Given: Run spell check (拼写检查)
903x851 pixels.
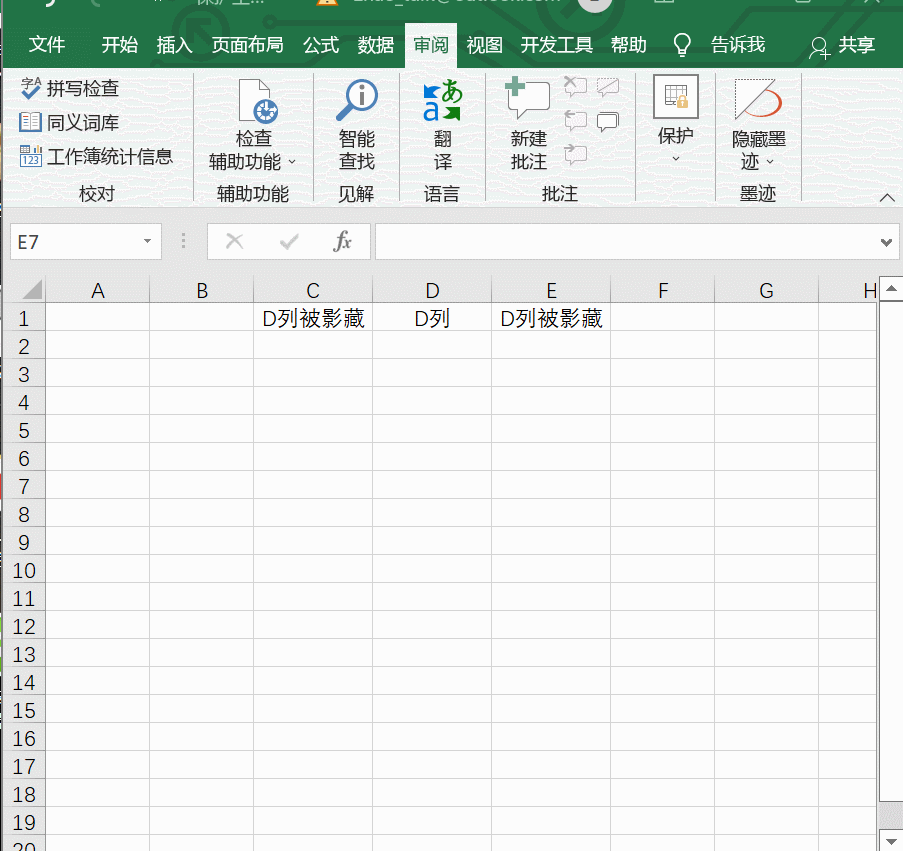Looking at the screenshot, I should tap(69, 88).
